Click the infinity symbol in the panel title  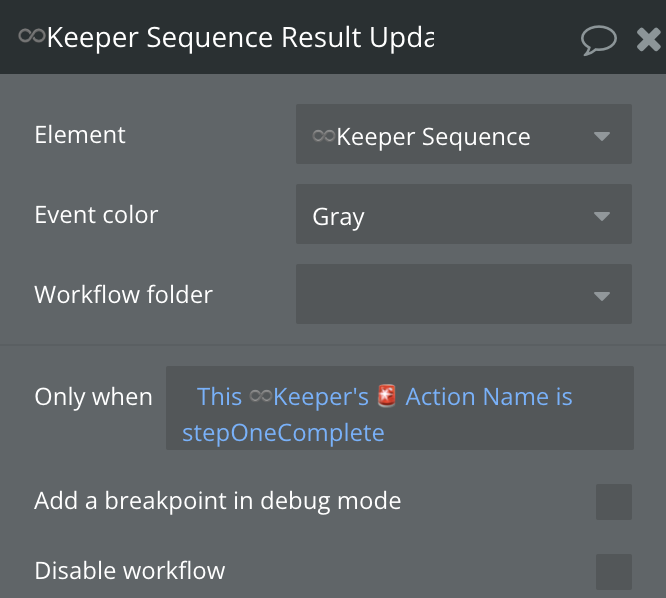tap(31, 36)
